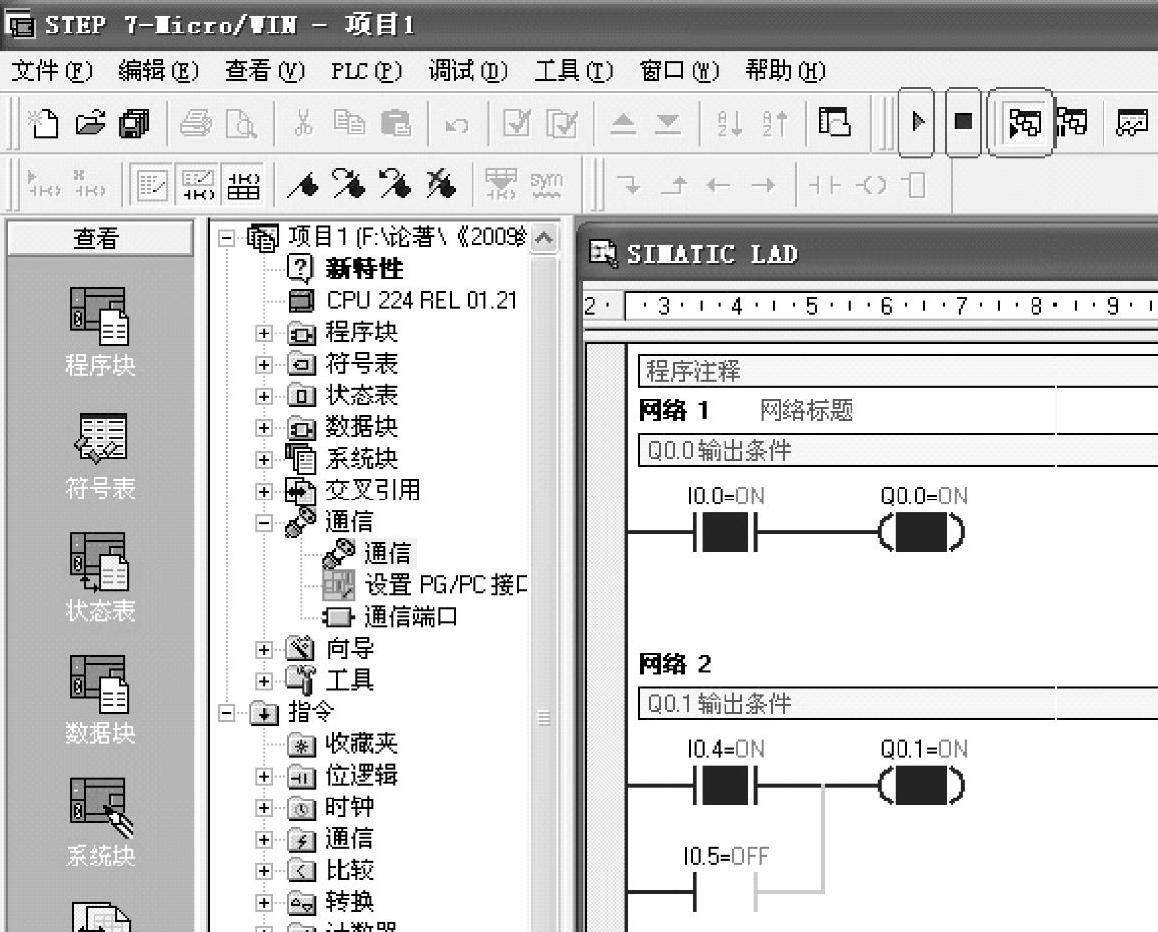
Task: Click the Undo arrow icon
Action: [456, 125]
